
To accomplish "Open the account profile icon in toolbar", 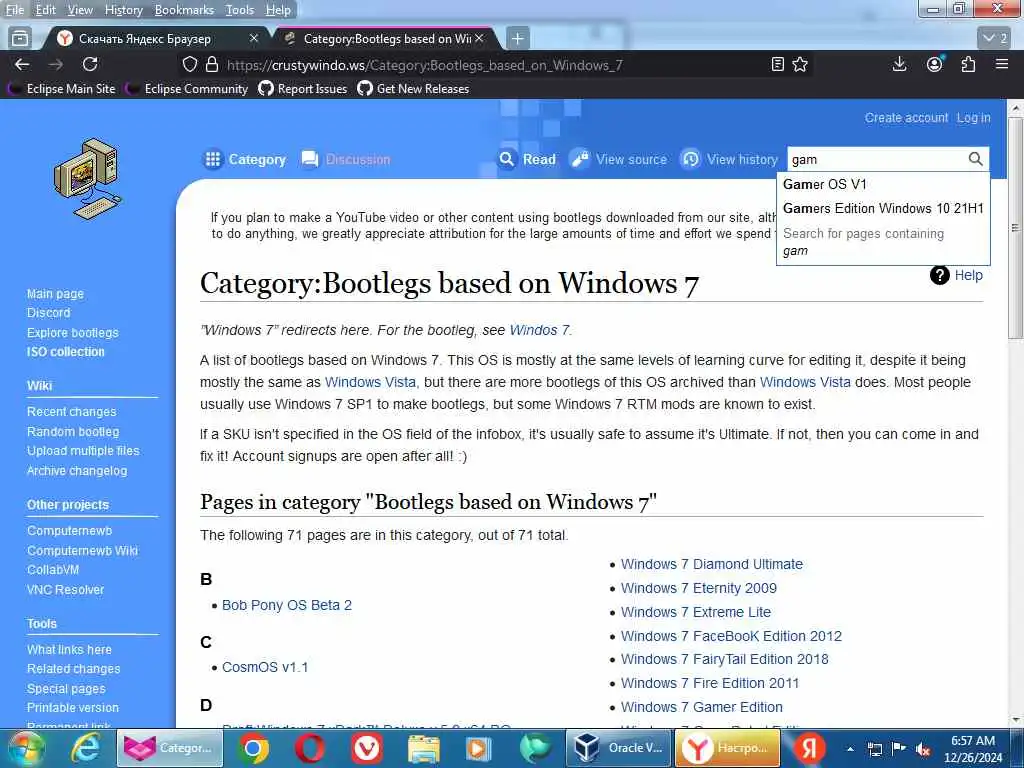I will pyautogui.click(x=935, y=64).
